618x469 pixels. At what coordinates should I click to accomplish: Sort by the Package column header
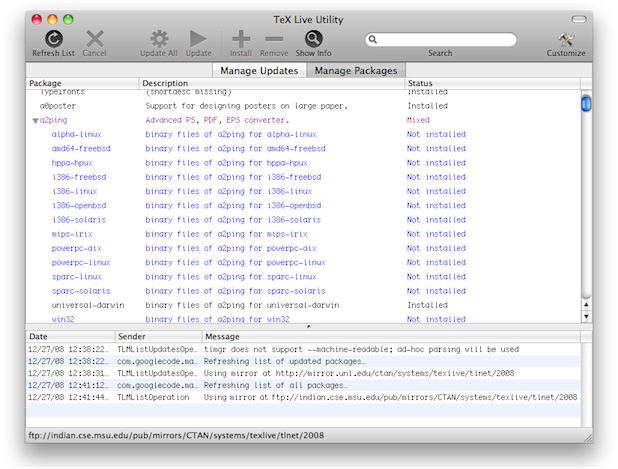tap(82, 83)
